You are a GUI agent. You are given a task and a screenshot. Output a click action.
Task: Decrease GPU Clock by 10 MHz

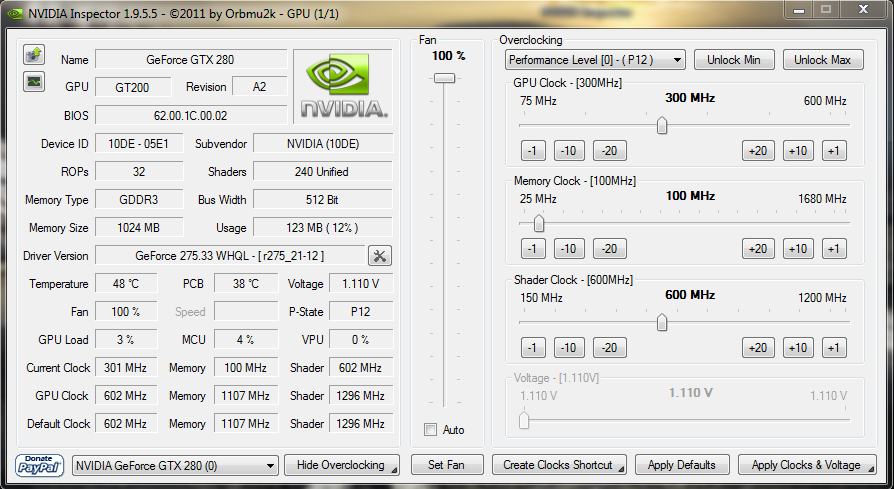(x=568, y=151)
